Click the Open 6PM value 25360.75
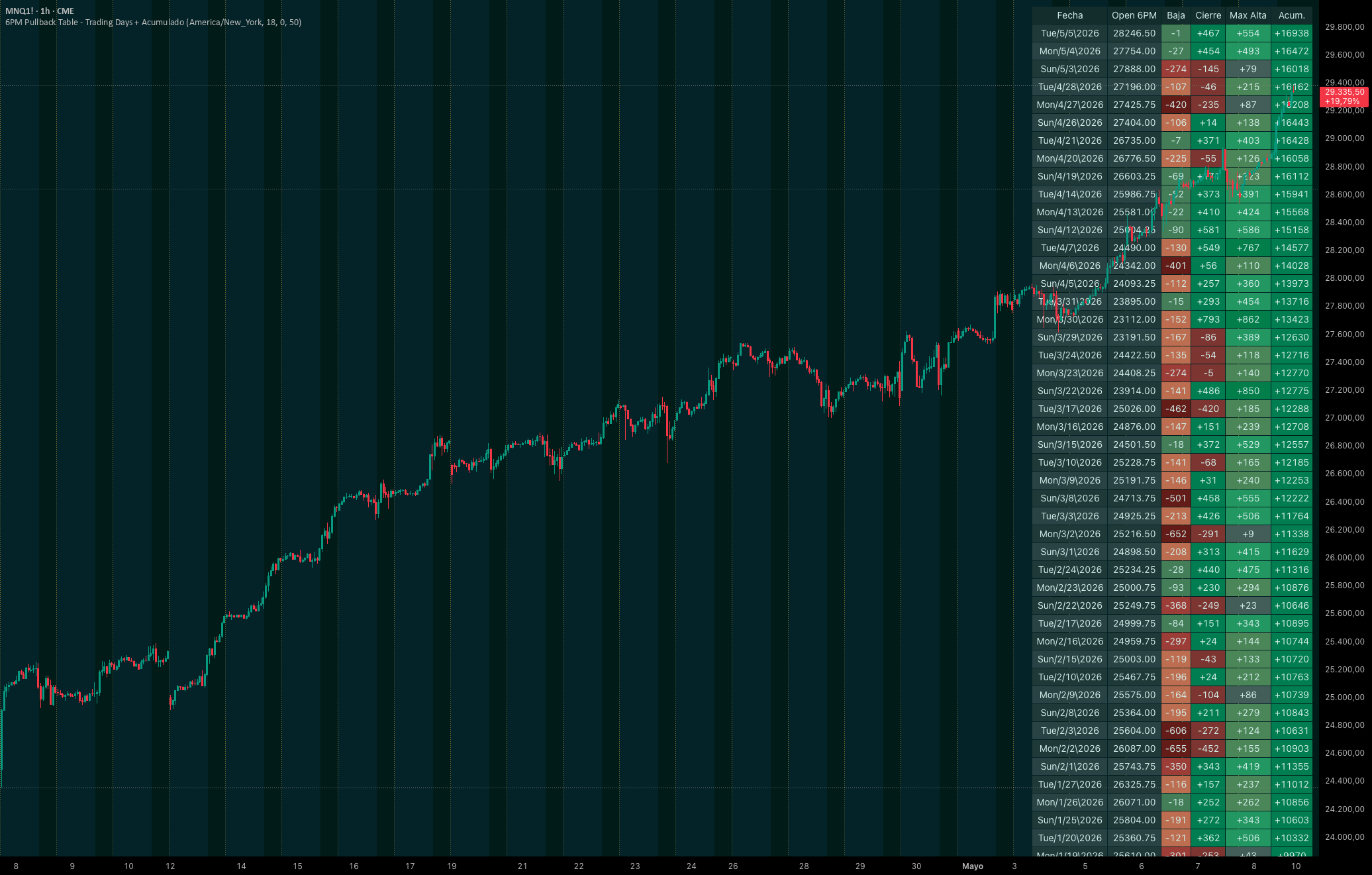1372x875 pixels. click(1134, 838)
